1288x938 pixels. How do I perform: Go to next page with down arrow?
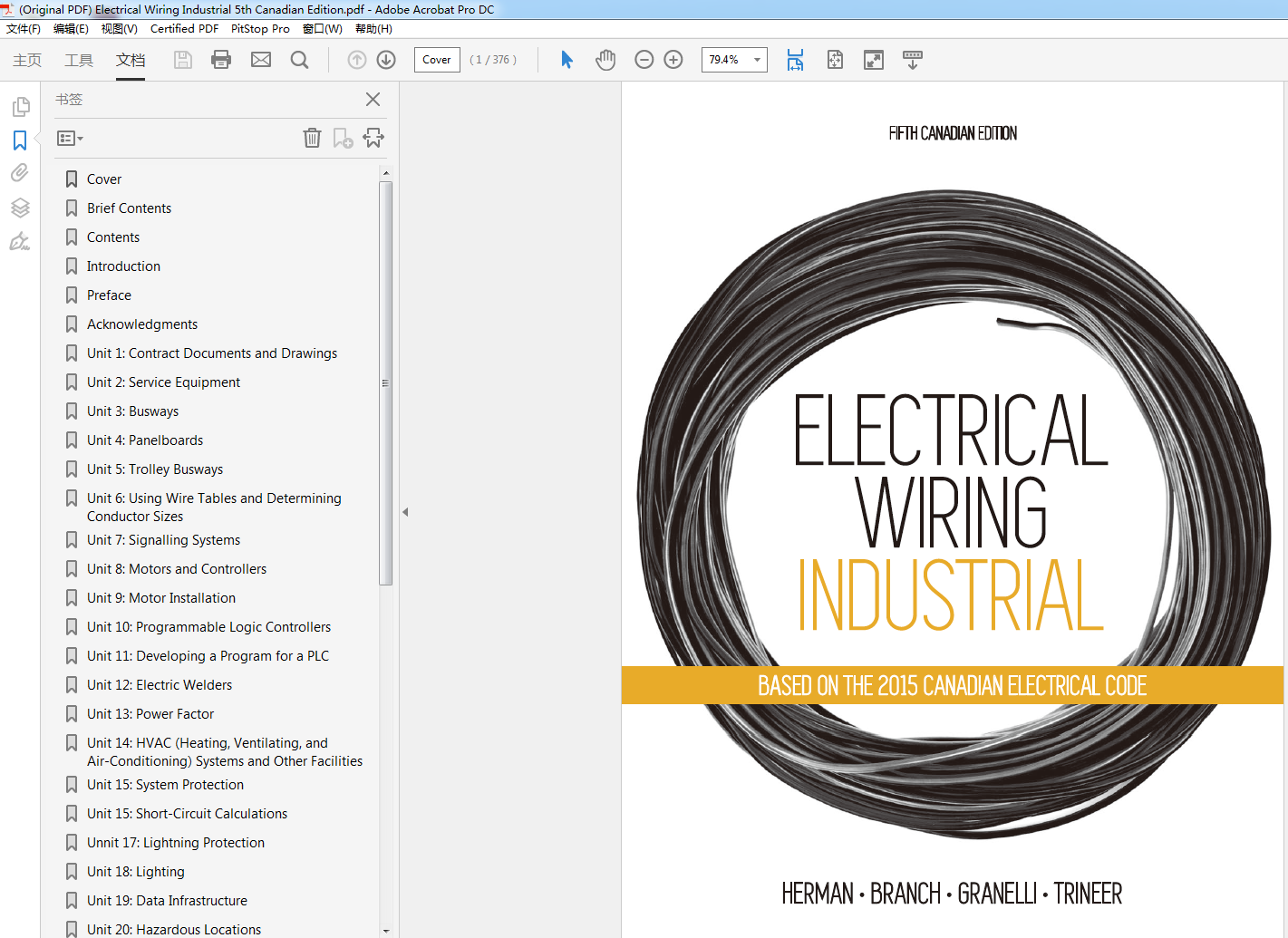pos(386,60)
